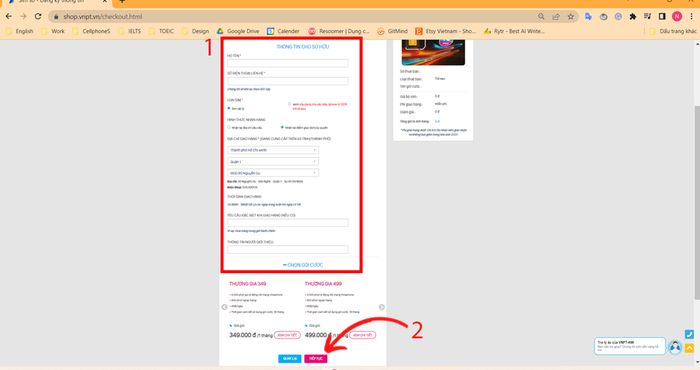Collapse the Chọn gói cước section
This screenshot has width=700, height=370.
[302, 265]
